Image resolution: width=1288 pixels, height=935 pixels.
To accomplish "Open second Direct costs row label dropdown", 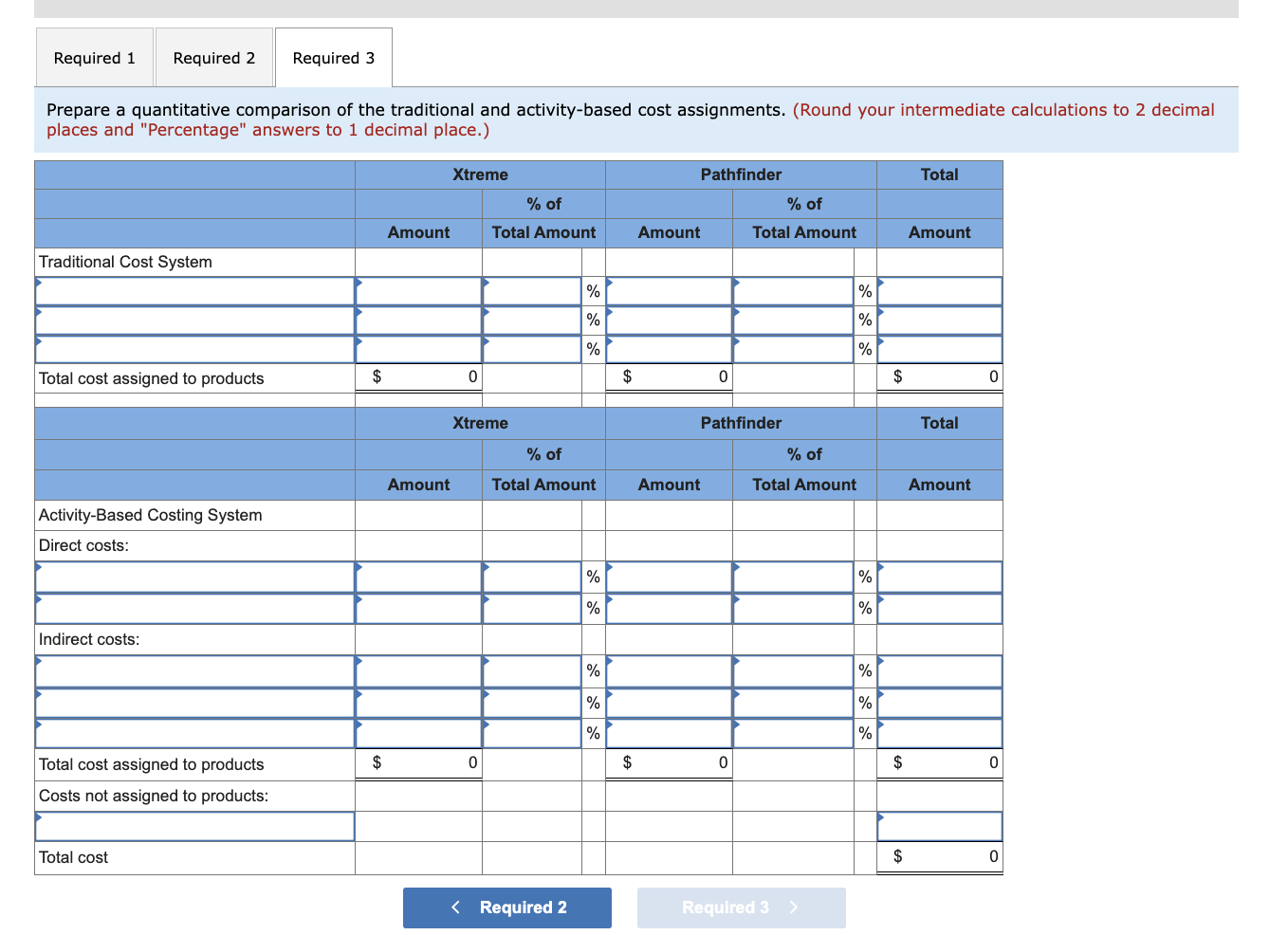I will click(x=195, y=608).
